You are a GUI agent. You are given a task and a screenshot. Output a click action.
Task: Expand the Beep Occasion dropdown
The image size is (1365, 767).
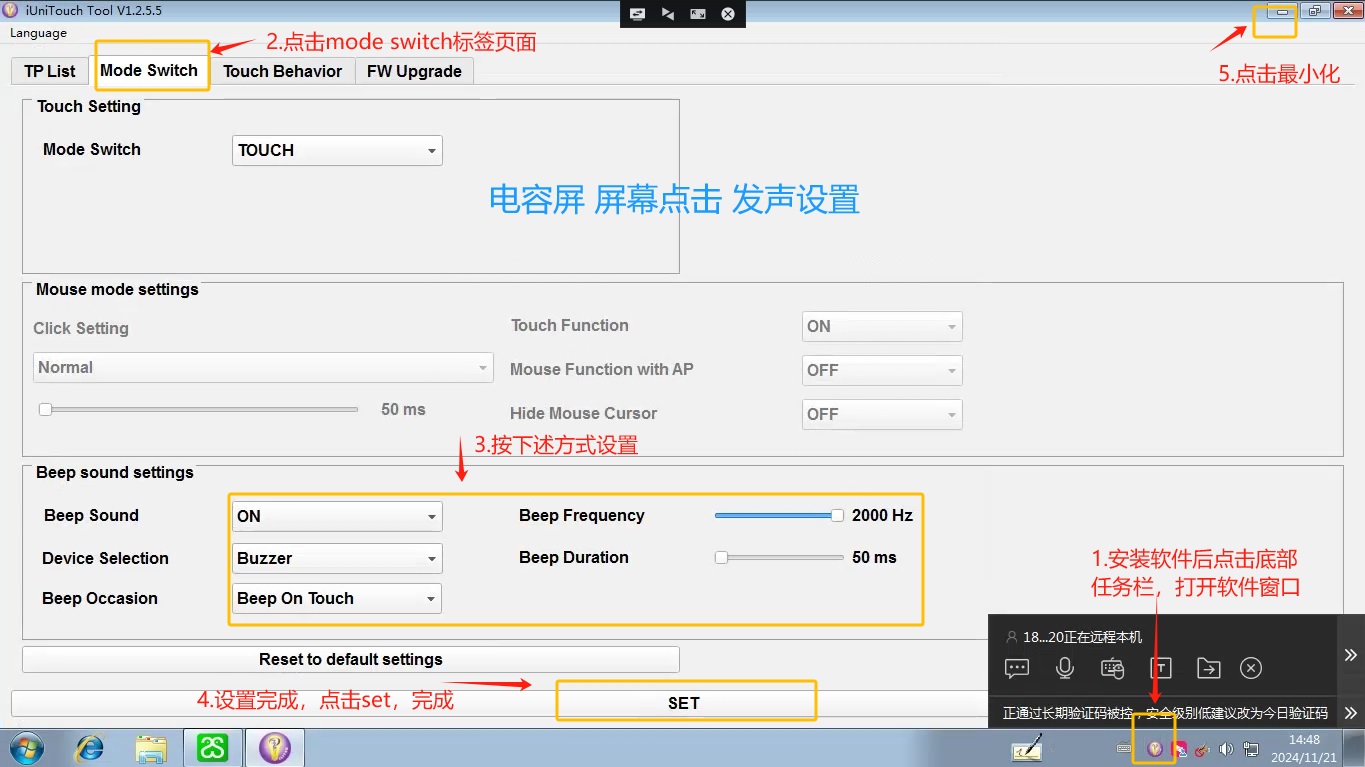click(337, 599)
